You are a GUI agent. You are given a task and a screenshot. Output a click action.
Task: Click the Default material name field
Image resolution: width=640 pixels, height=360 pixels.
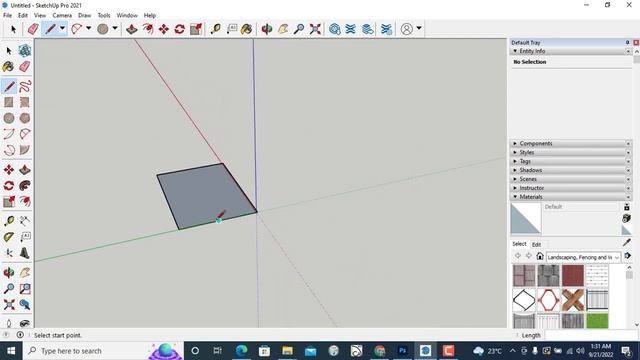point(581,207)
